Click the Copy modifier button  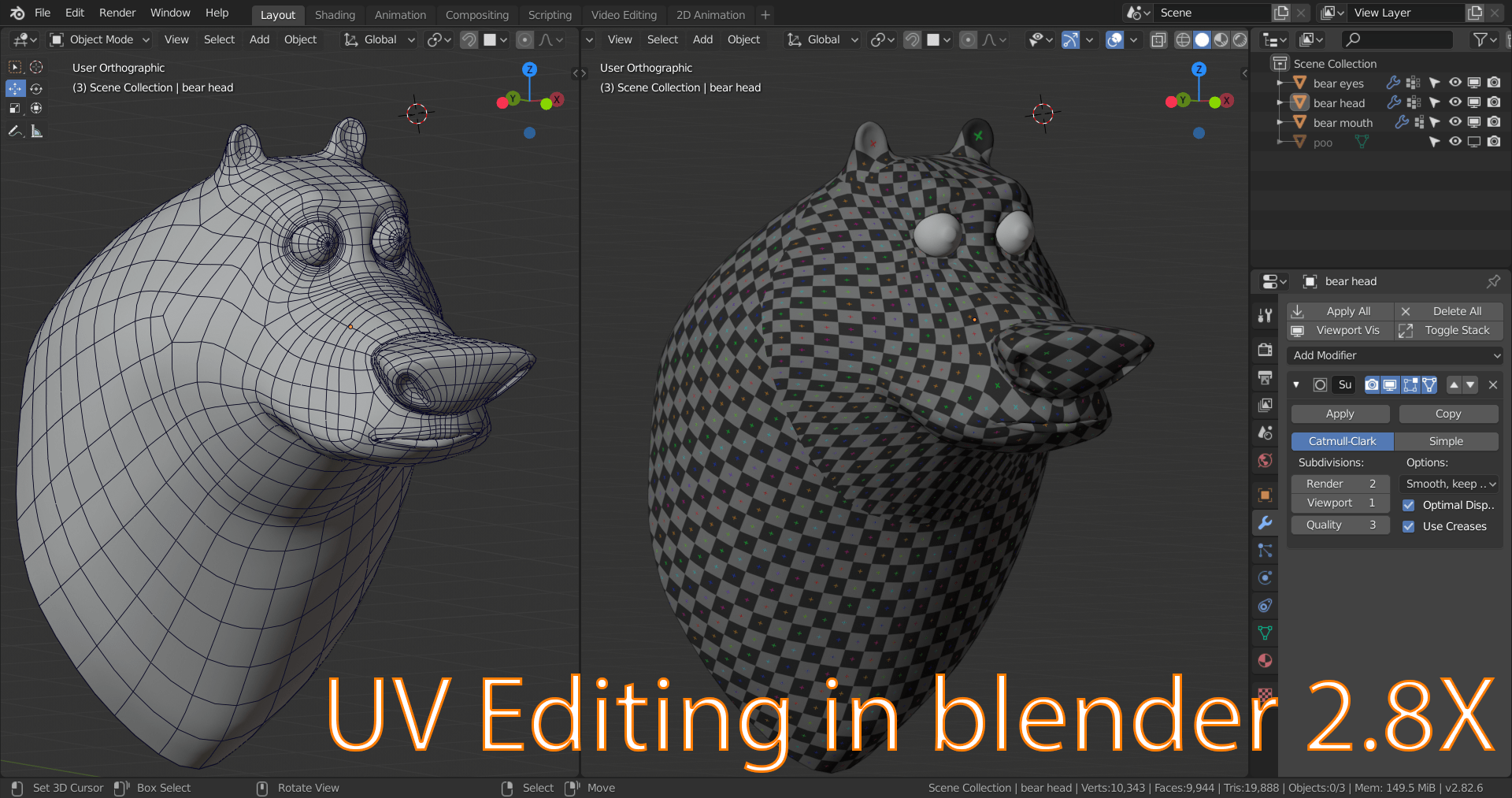(x=1448, y=414)
